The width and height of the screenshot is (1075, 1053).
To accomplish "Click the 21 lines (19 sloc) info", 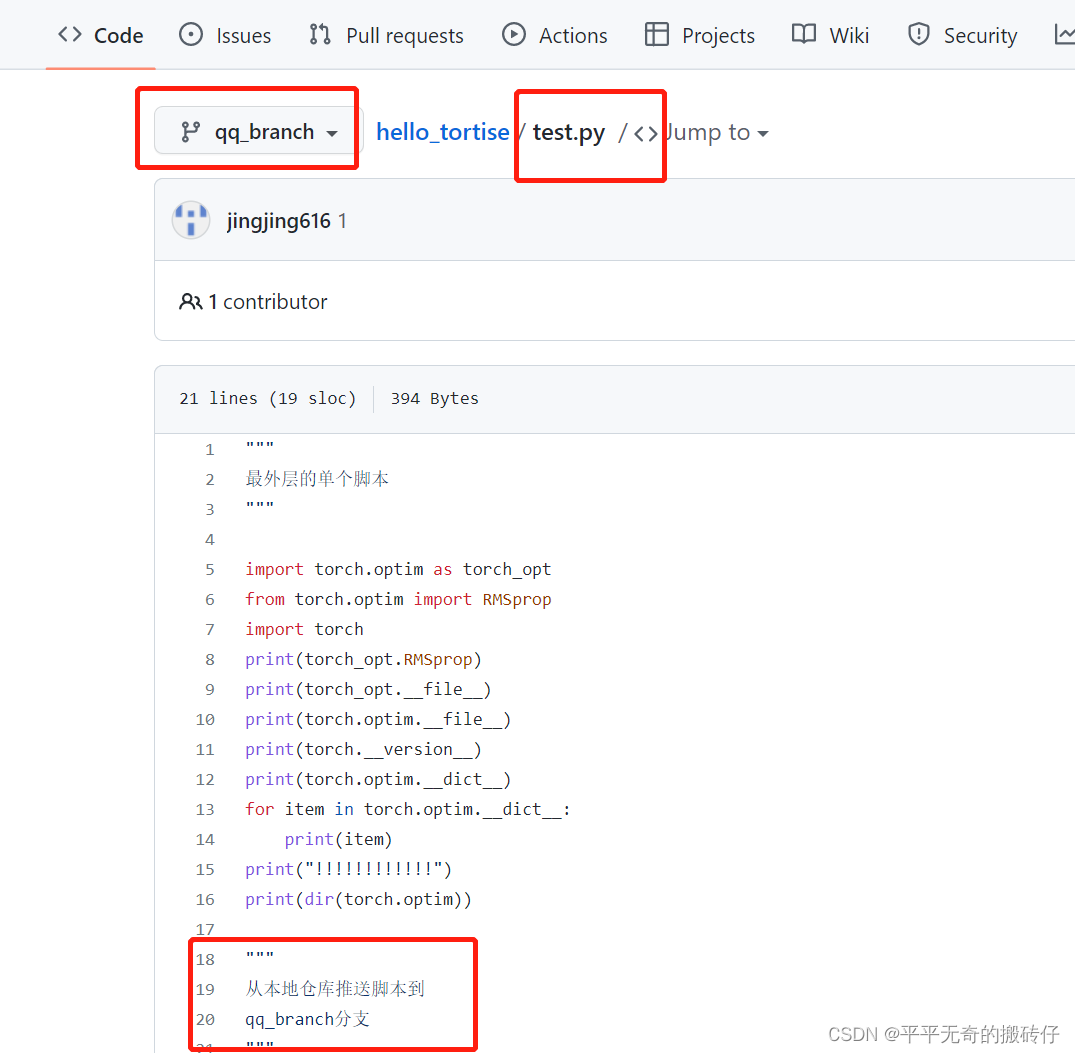I will (x=267, y=398).
